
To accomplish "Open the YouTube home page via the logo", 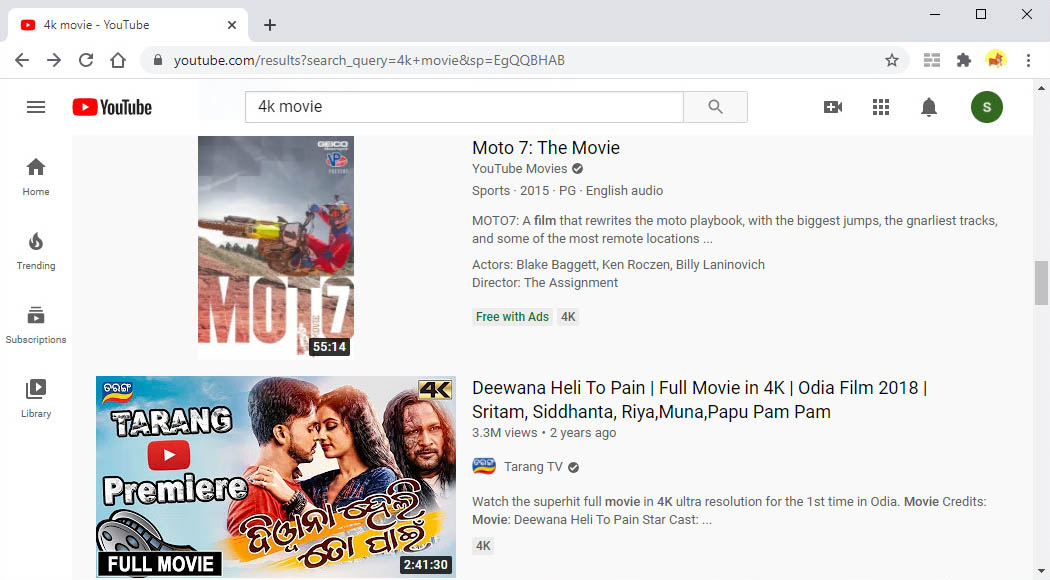I will click(x=111, y=107).
